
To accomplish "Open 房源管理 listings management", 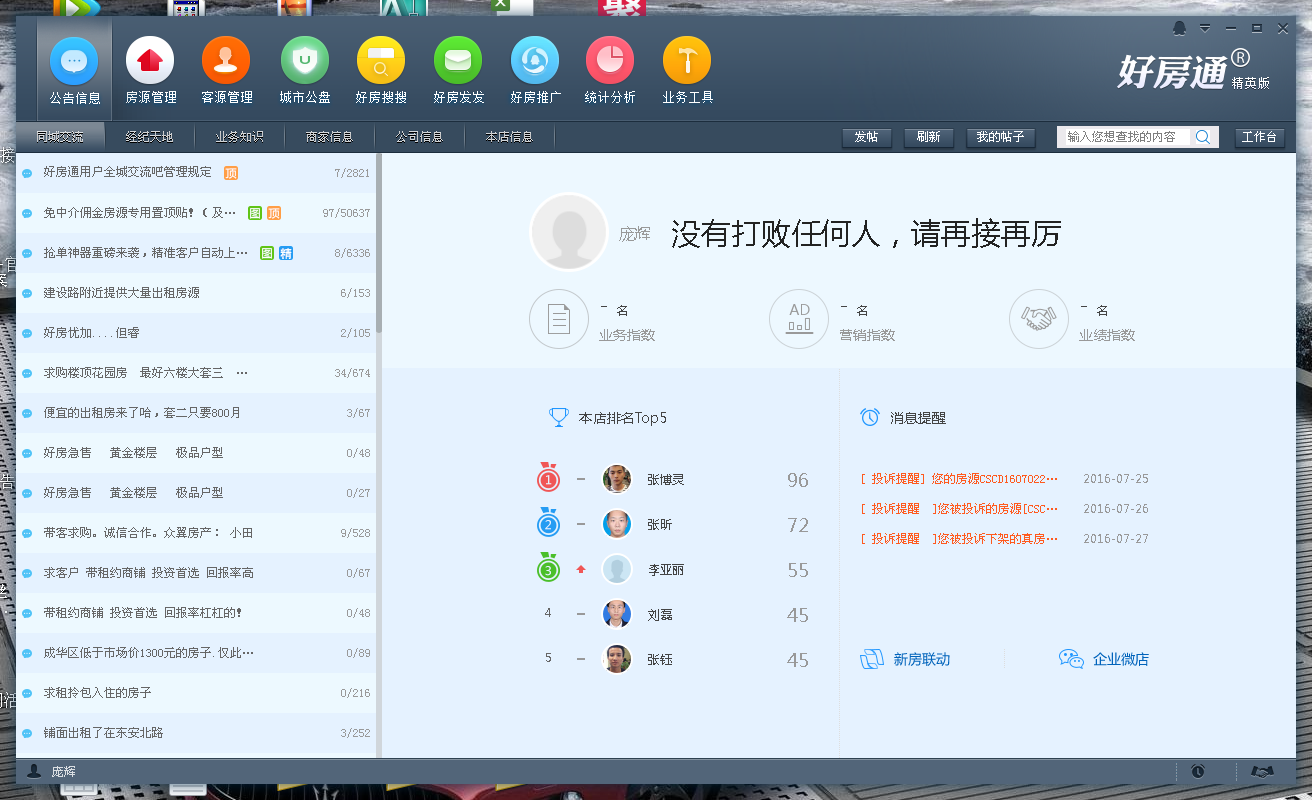I will click(x=150, y=70).
